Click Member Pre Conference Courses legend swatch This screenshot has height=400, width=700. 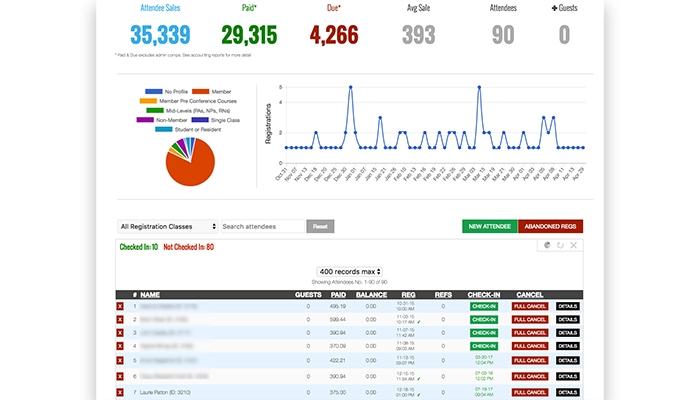click(148, 101)
